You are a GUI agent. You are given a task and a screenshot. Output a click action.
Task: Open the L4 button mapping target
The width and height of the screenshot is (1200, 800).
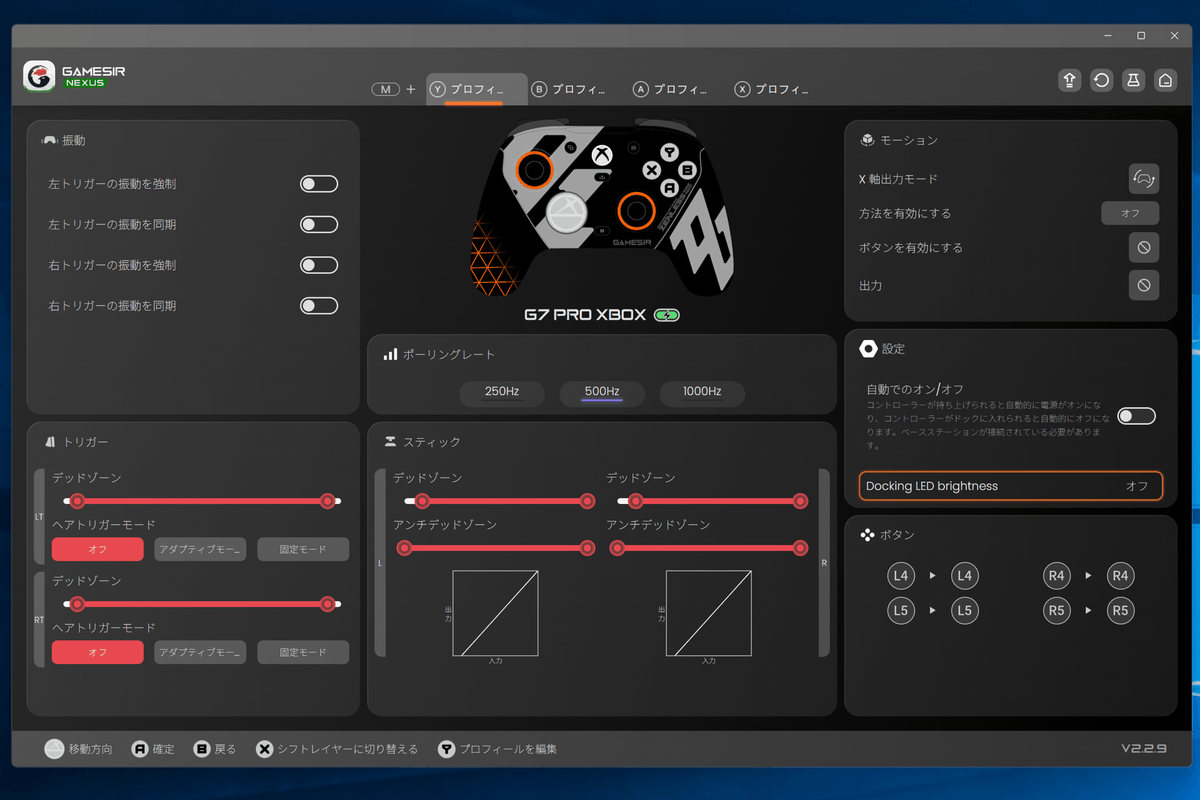pyautogui.click(x=964, y=576)
